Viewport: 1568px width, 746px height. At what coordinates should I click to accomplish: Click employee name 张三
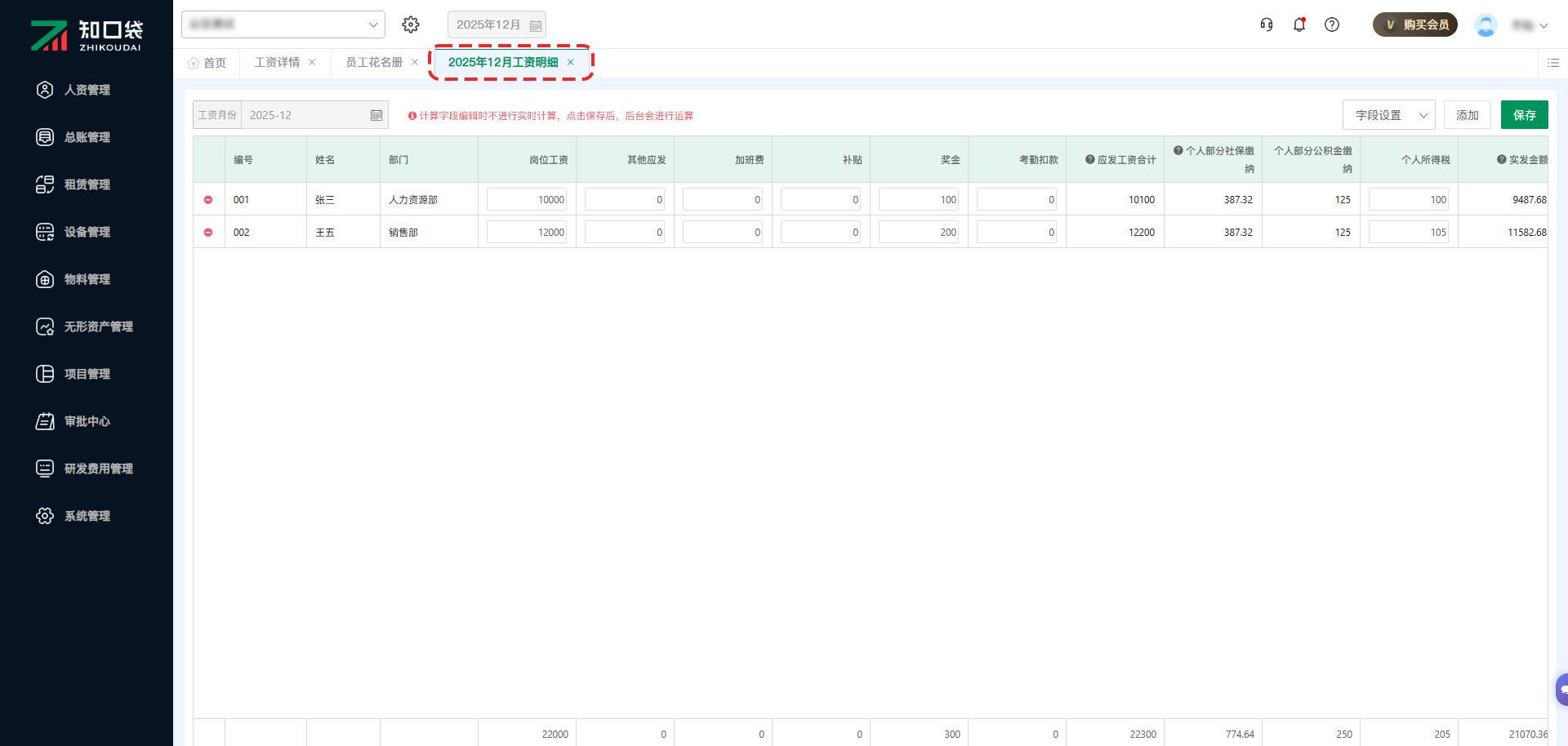(325, 200)
